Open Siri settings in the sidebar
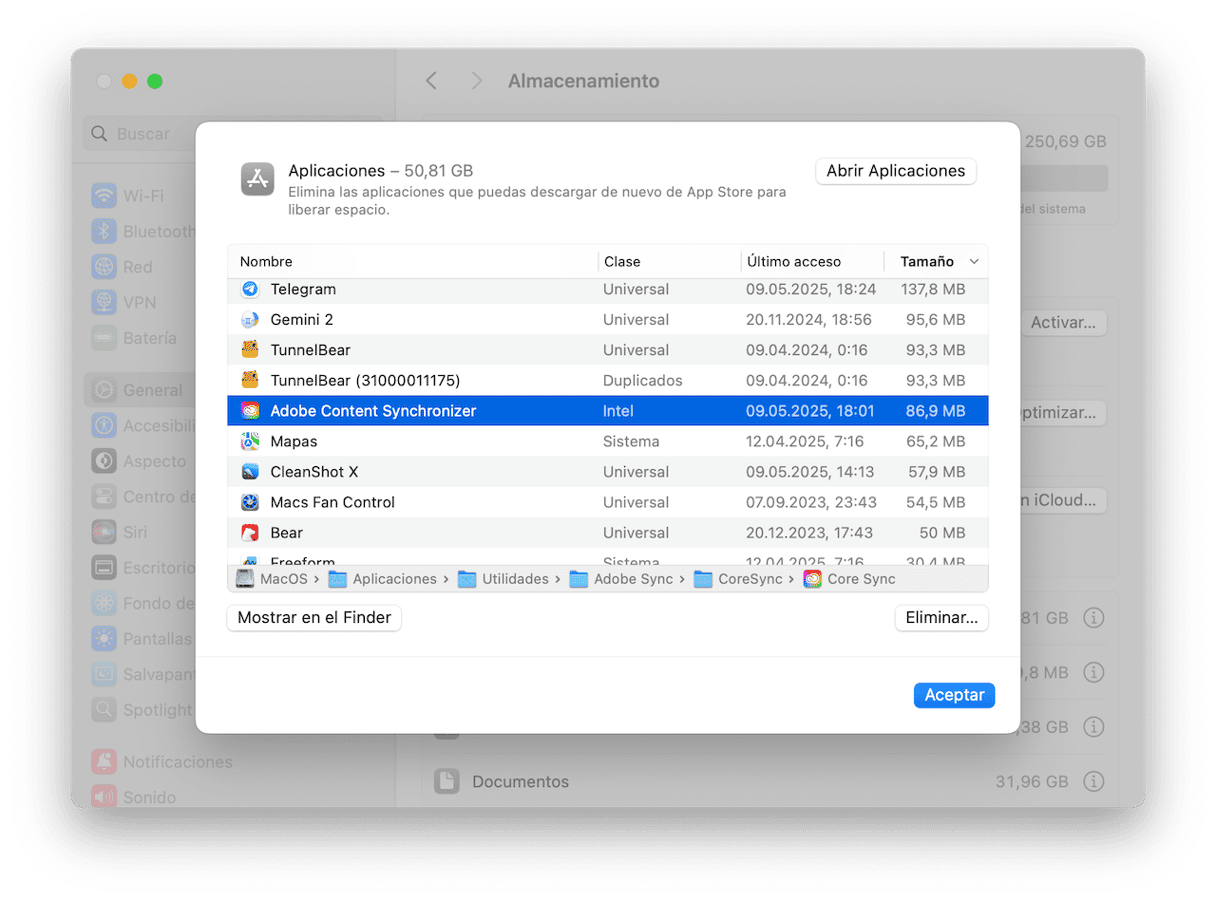The image size is (1216, 901). click(119, 533)
